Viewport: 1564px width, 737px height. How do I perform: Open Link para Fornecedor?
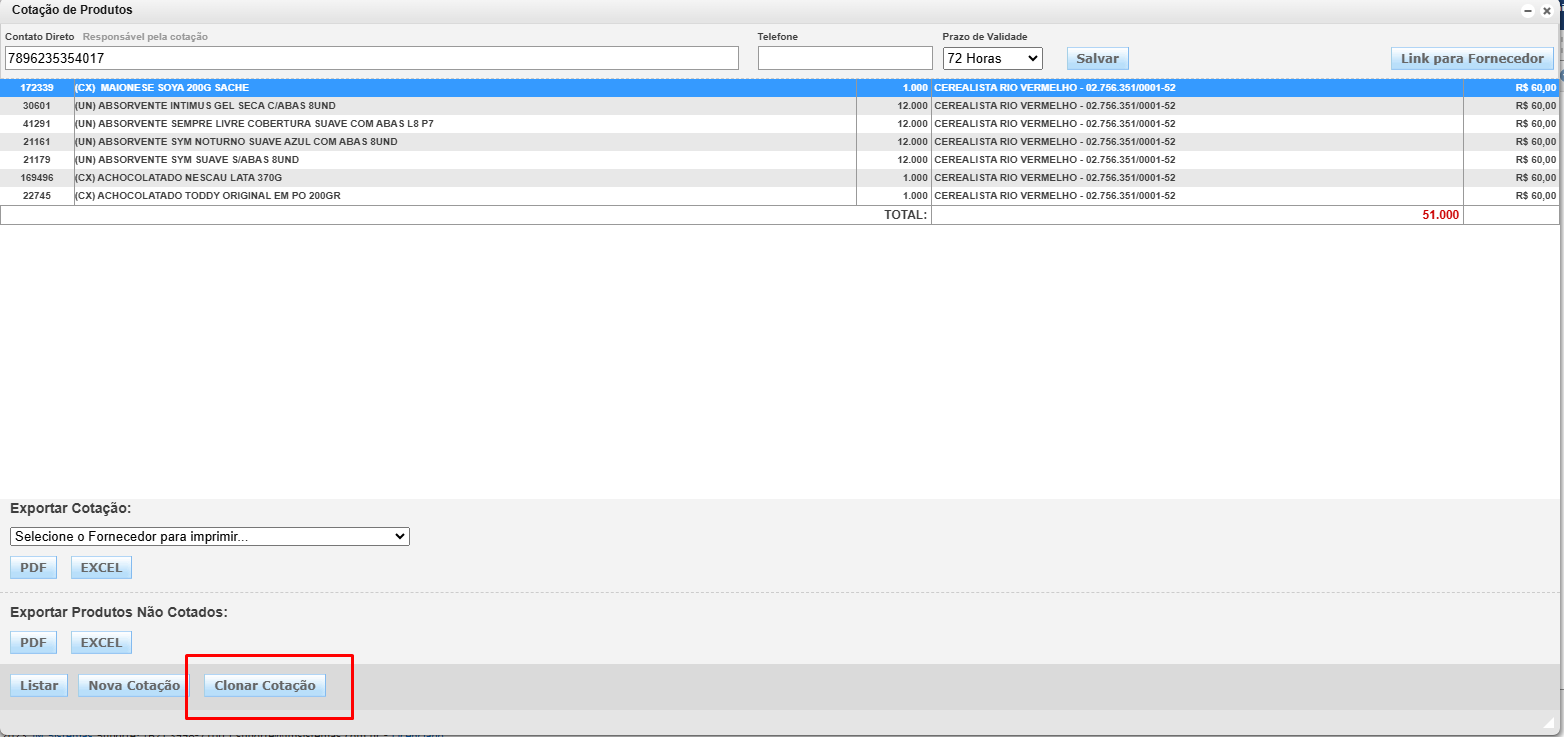pos(1472,59)
